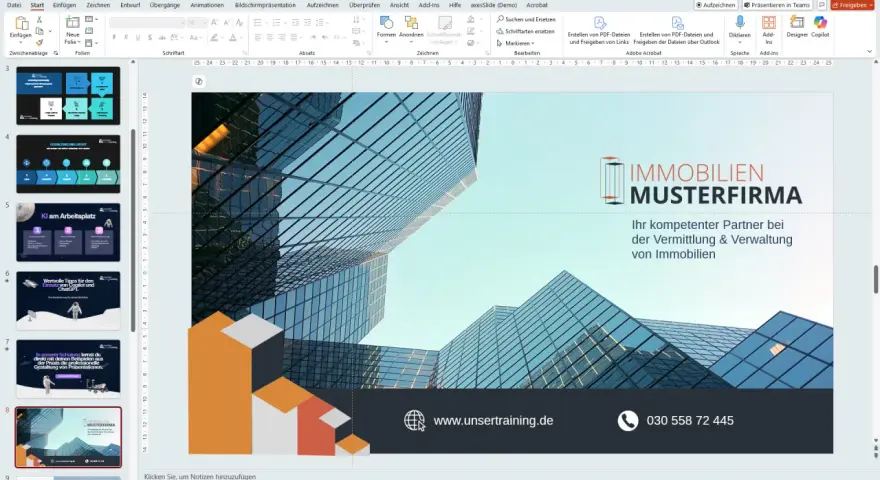Select slide 3 thumbnail
This screenshot has height=480, width=880.
coord(68,95)
